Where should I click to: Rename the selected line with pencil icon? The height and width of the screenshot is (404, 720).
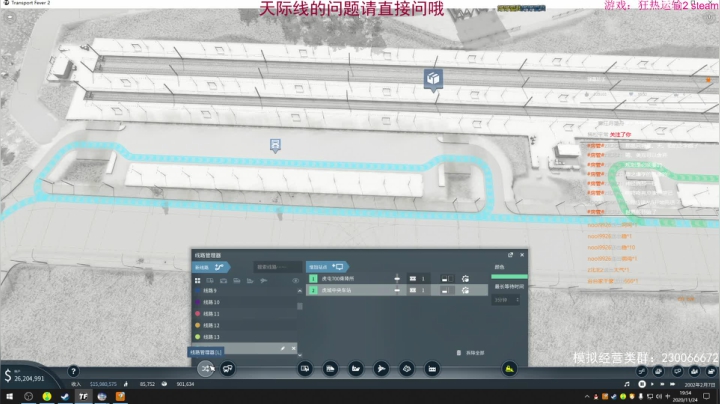283,348
